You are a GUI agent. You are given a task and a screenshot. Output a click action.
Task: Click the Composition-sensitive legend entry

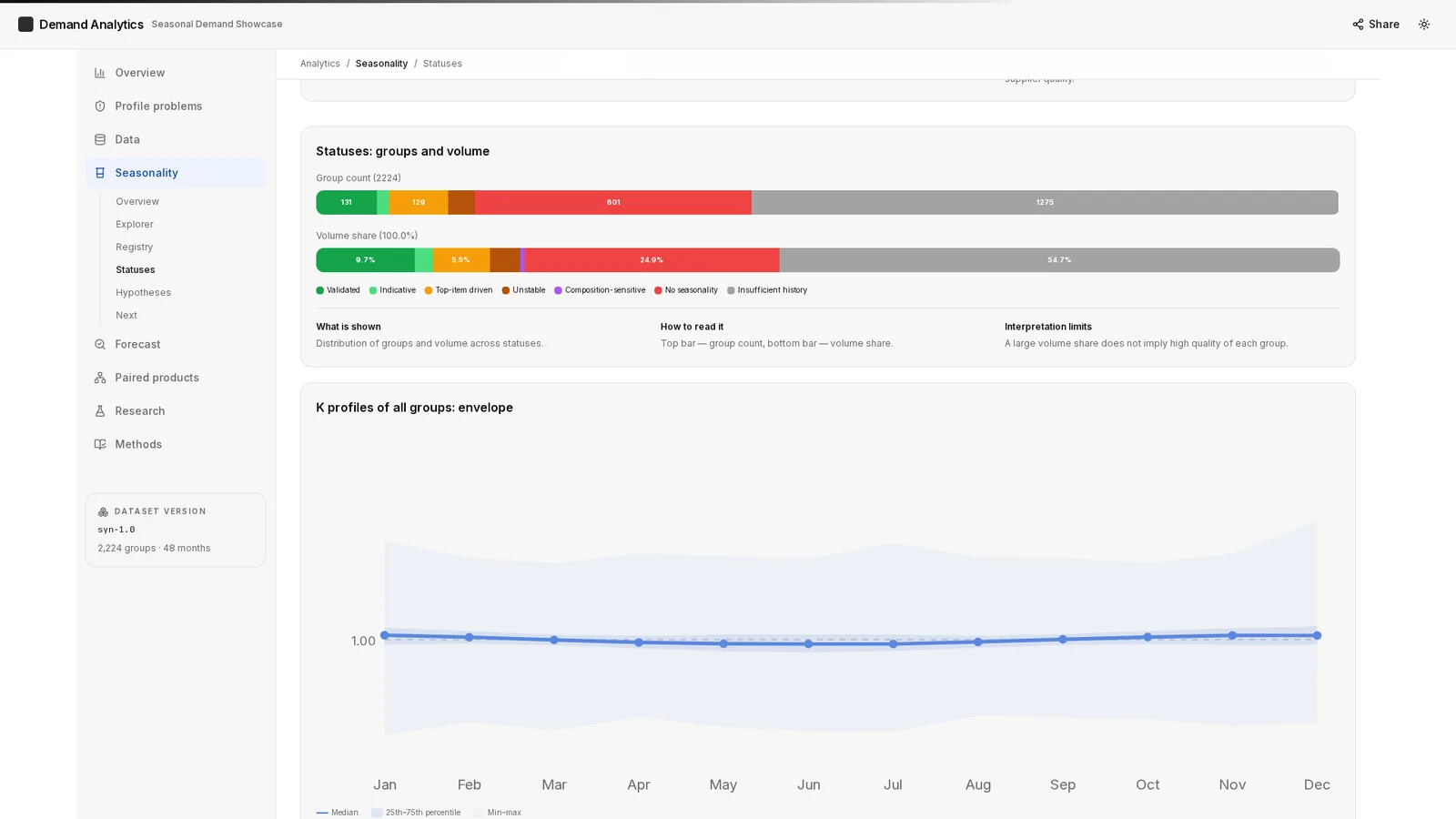(600, 290)
